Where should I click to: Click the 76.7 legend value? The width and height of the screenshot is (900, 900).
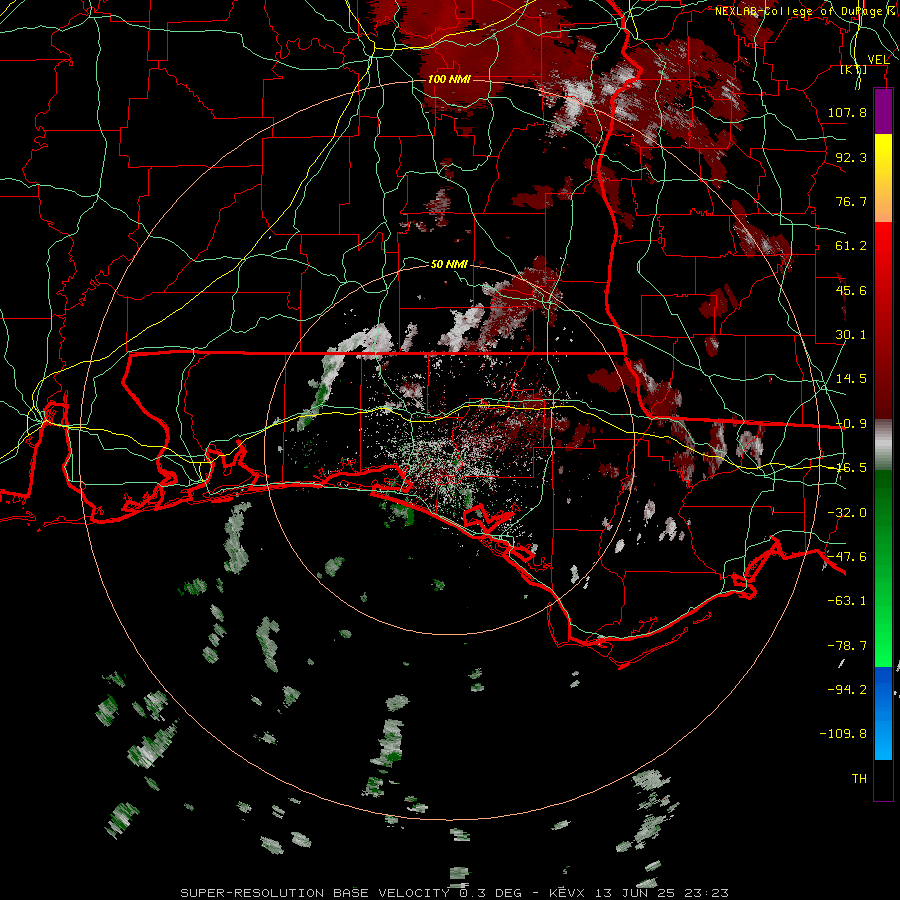851,201
